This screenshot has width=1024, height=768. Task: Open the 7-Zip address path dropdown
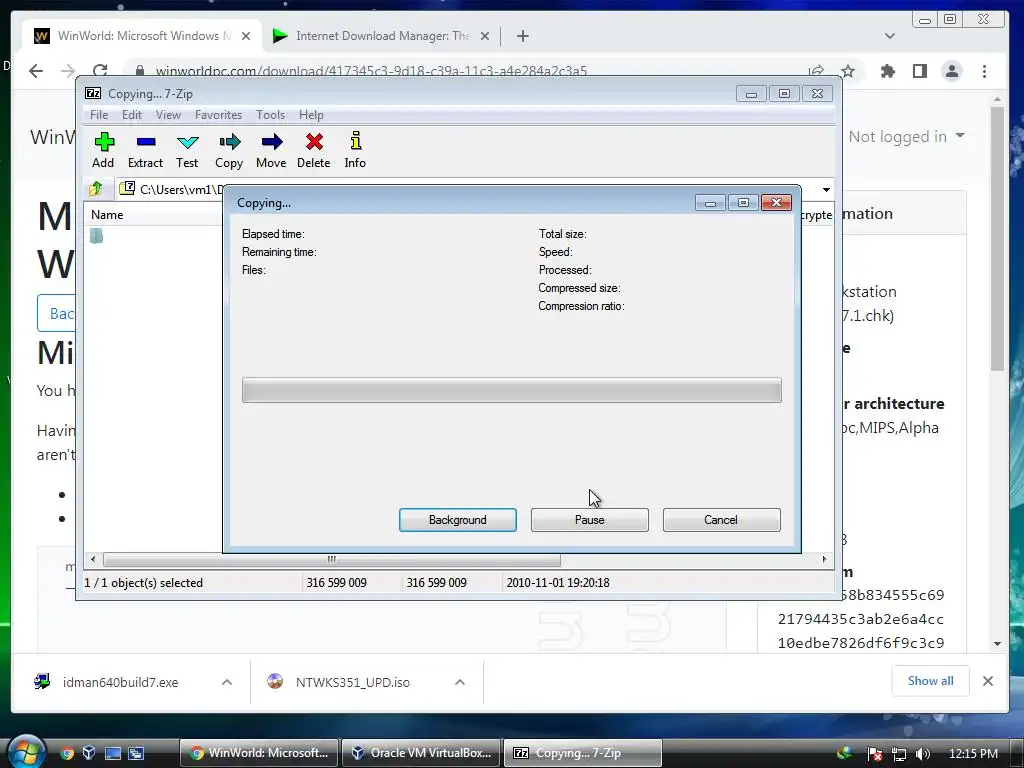[x=826, y=189]
